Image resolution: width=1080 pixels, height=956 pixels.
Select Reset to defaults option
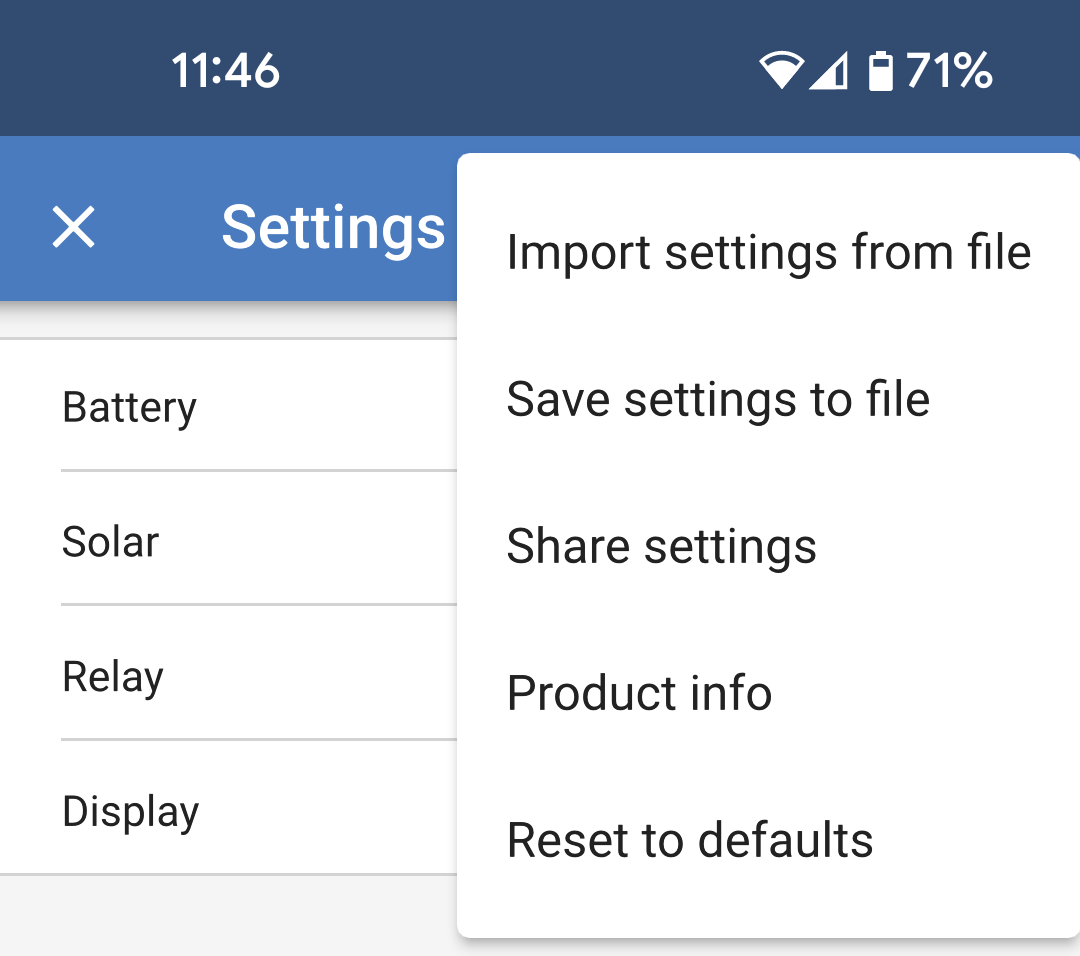[x=690, y=840]
